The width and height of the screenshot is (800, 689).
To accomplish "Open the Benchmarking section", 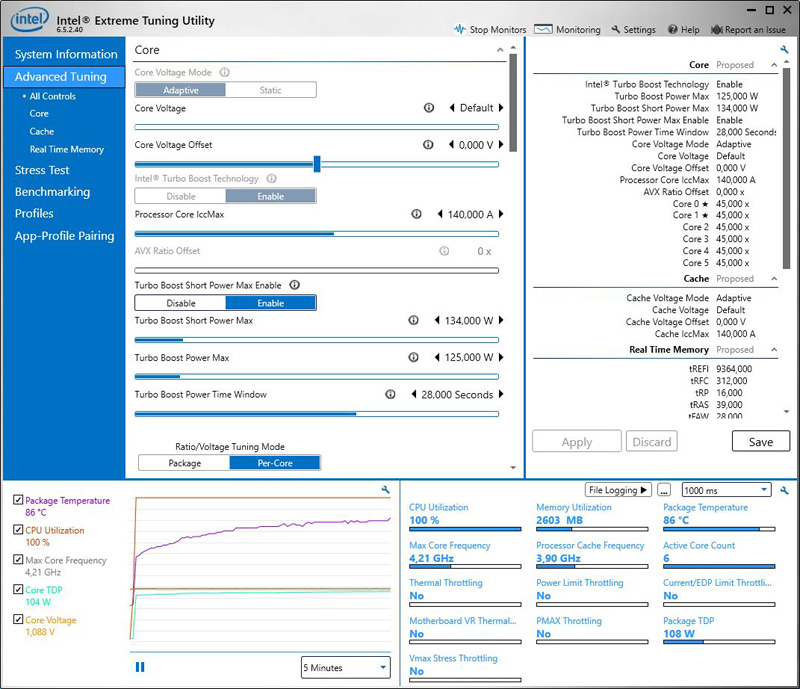I will [x=52, y=192].
